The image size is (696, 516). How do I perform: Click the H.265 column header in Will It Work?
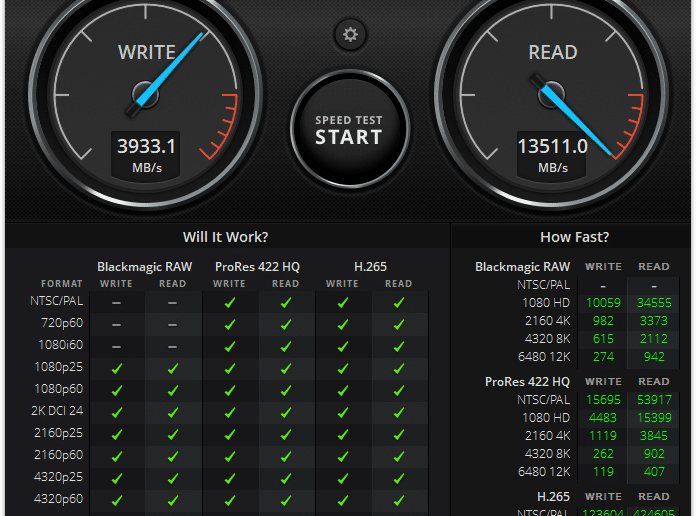pos(371,266)
